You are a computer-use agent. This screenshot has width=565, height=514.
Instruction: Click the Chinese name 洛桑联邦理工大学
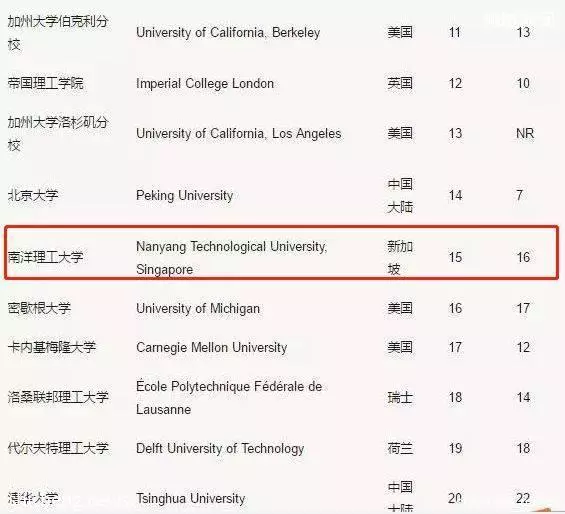[x=58, y=397]
